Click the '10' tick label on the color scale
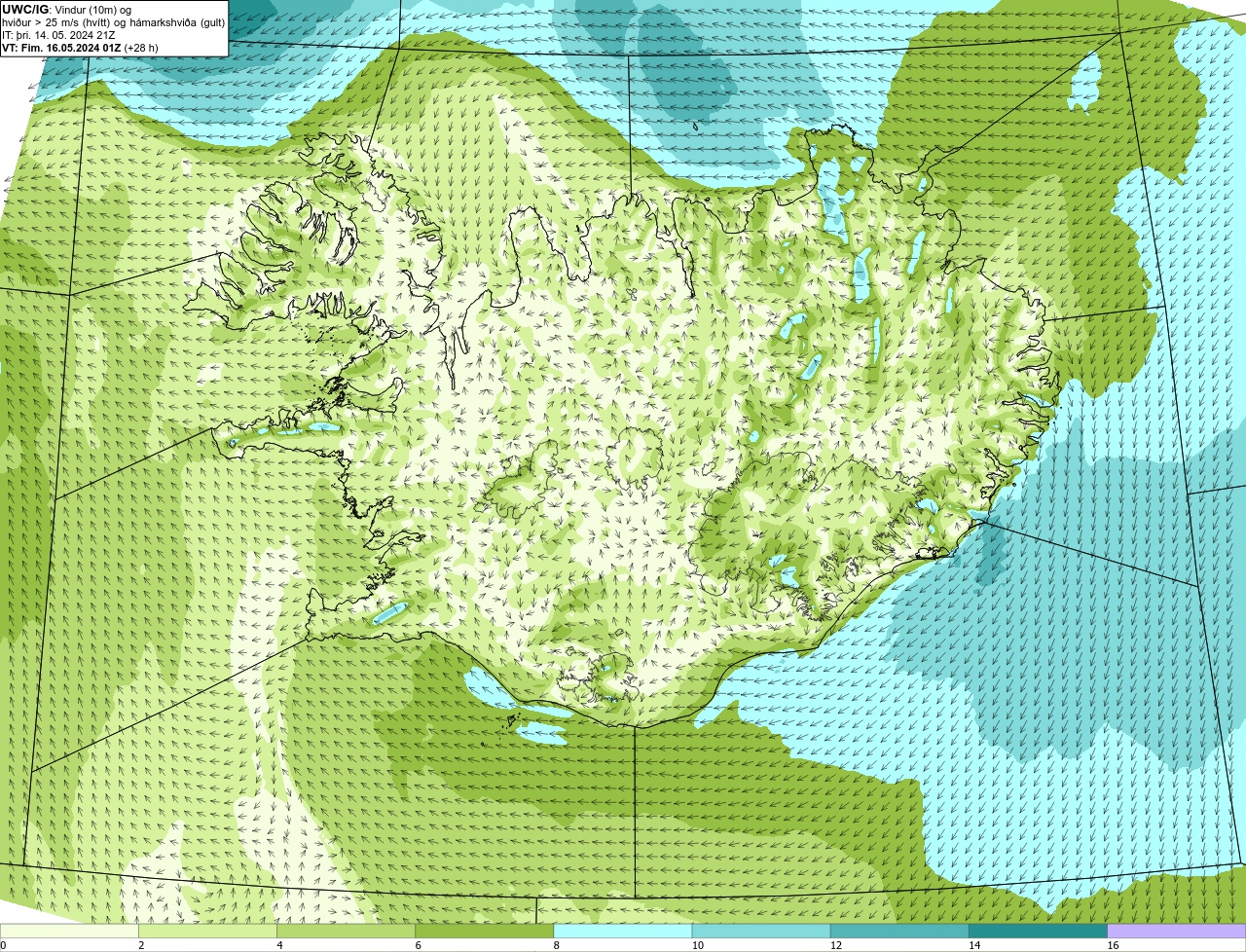The height and width of the screenshot is (952, 1246). [698, 945]
